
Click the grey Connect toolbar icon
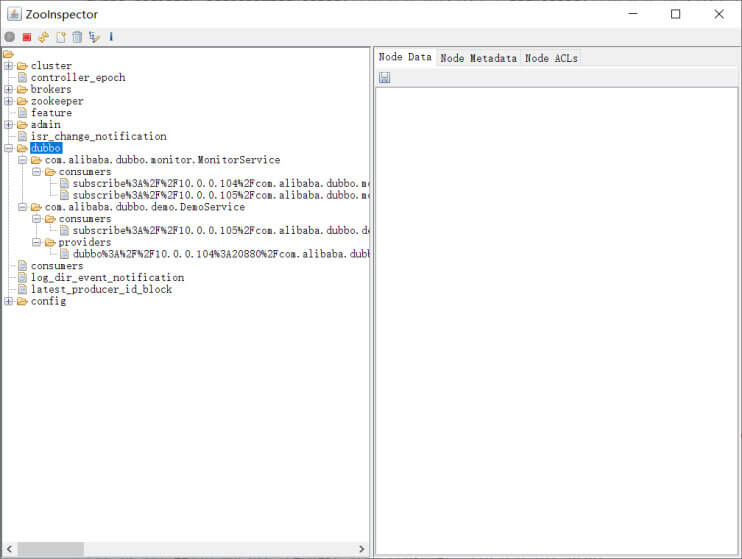pyautogui.click(x=9, y=37)
